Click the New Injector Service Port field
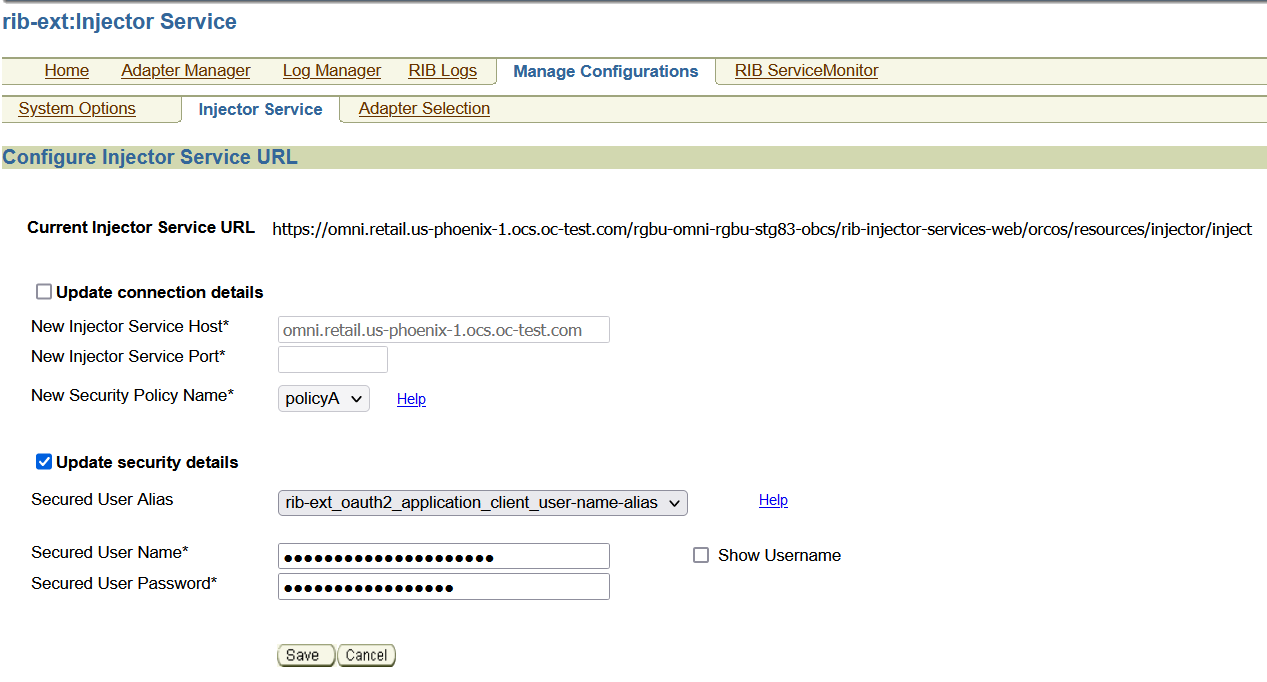The height and width of the screenshot is (682, 1267). point(332,358)
